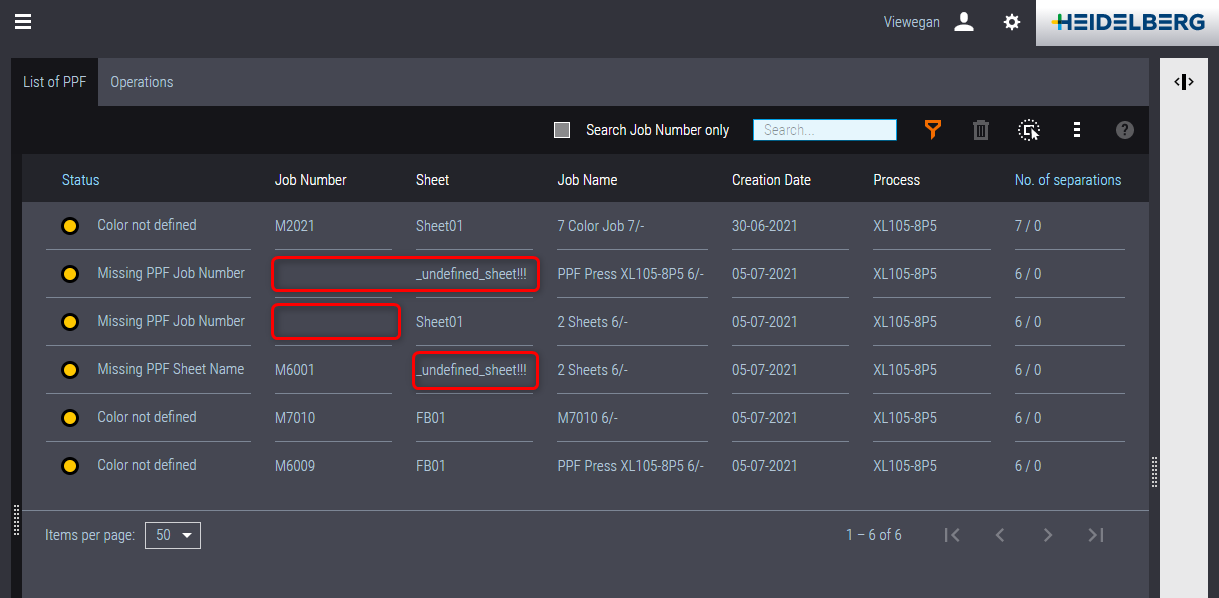
Task: Open the three-dot more options menu
Action: click(1077, 130)
